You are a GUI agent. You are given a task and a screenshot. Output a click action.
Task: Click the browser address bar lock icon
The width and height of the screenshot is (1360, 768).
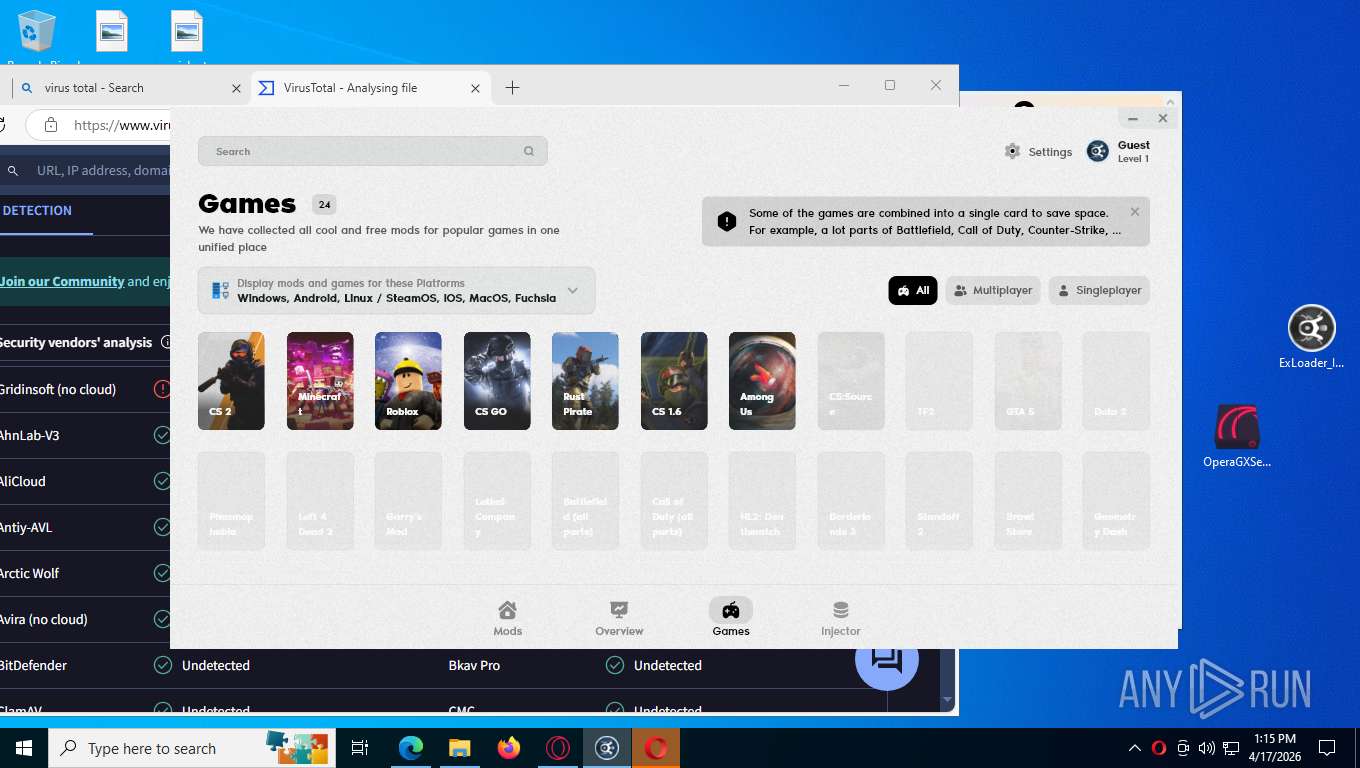[49, 125]
